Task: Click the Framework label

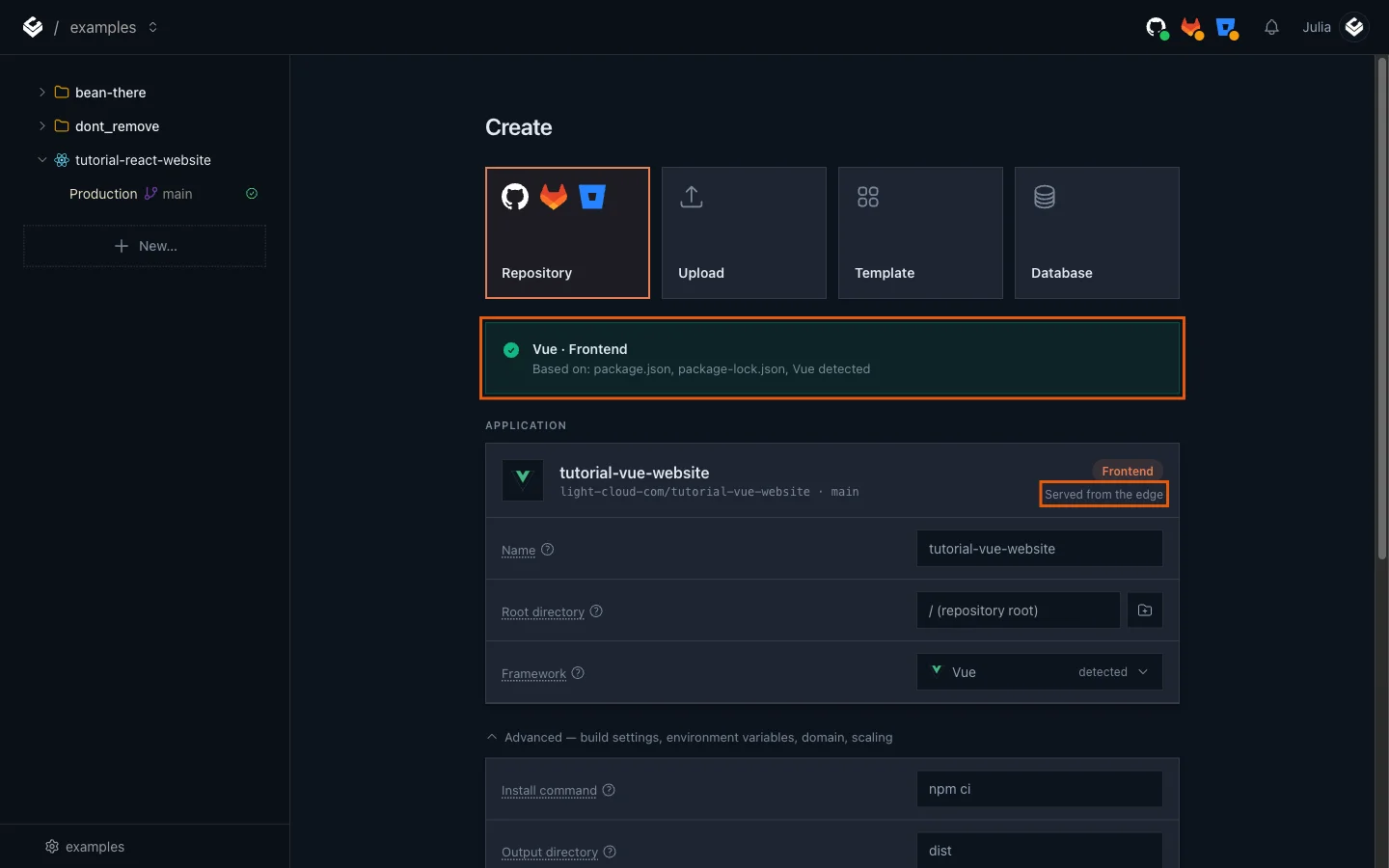Action: [533, 673]
